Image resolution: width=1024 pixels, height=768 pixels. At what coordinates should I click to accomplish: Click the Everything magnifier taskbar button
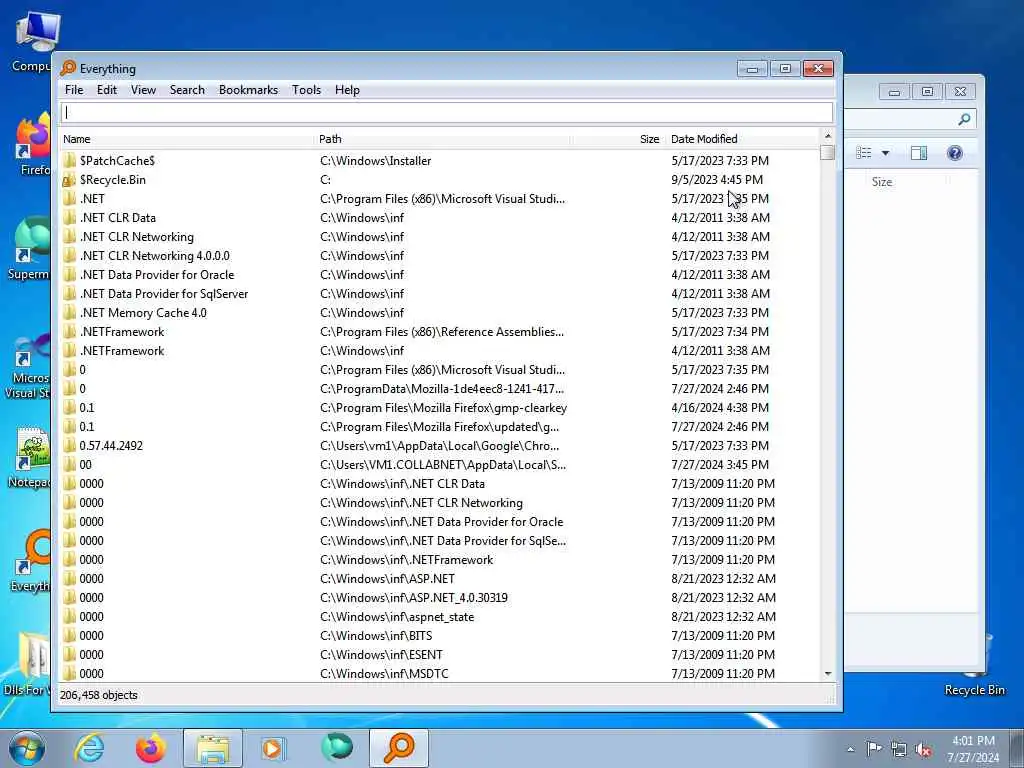click(x=399, y=748)
